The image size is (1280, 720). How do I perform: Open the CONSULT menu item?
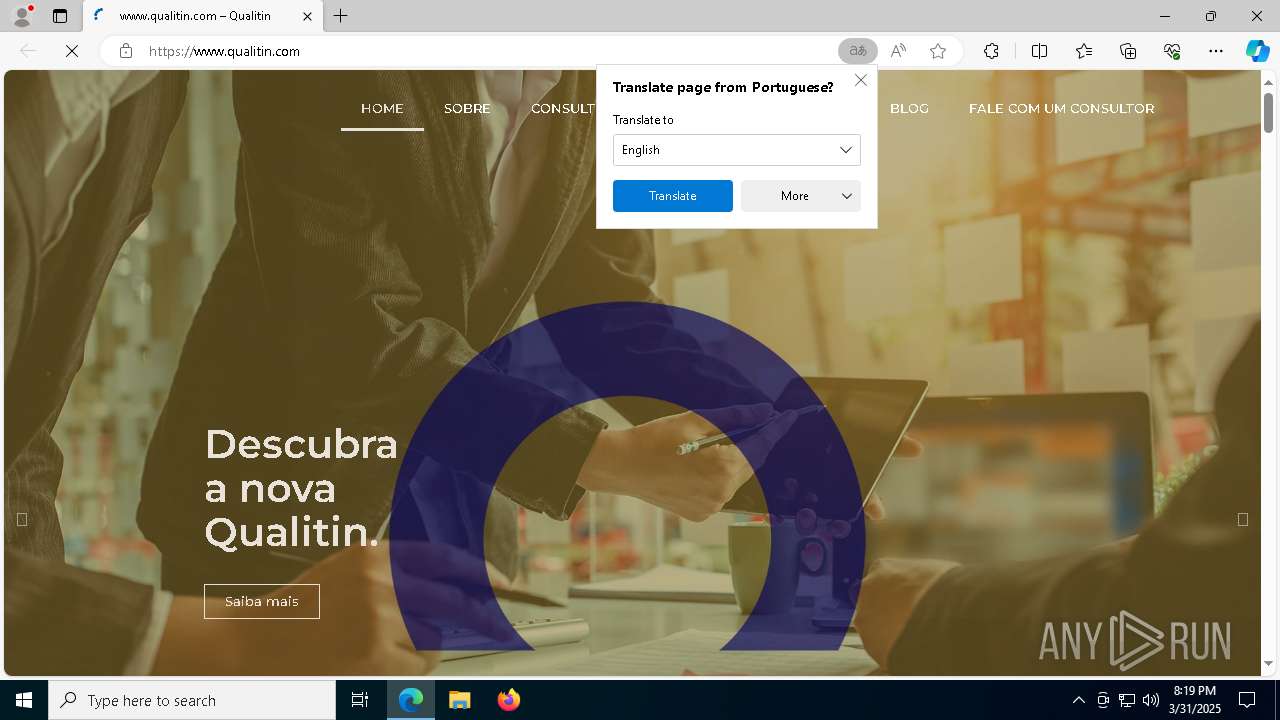563,108
